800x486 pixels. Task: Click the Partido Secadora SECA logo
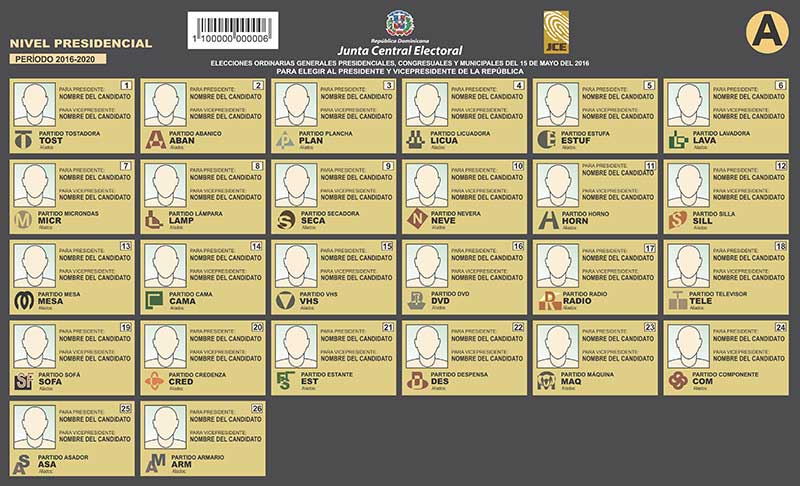point(286,220)
